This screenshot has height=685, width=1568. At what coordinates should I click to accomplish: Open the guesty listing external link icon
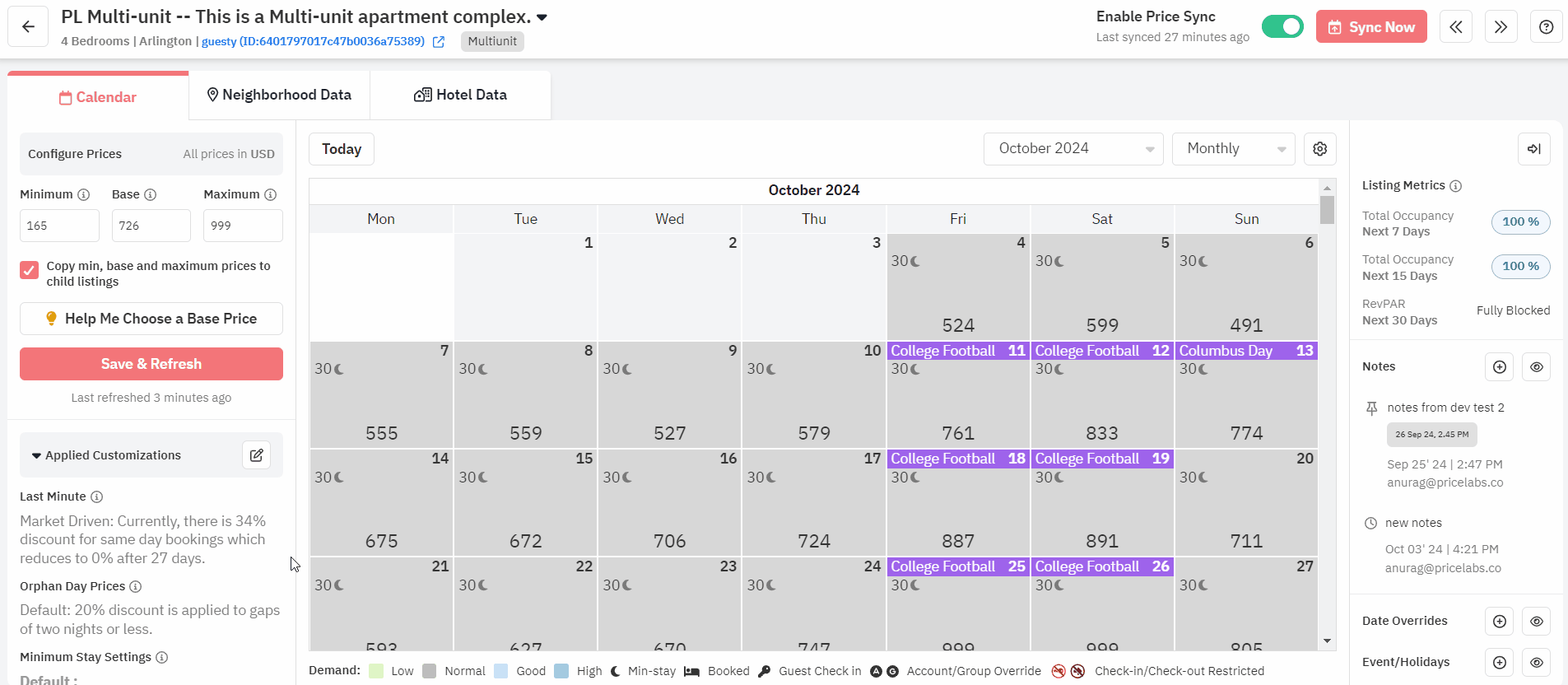(439, 42)
